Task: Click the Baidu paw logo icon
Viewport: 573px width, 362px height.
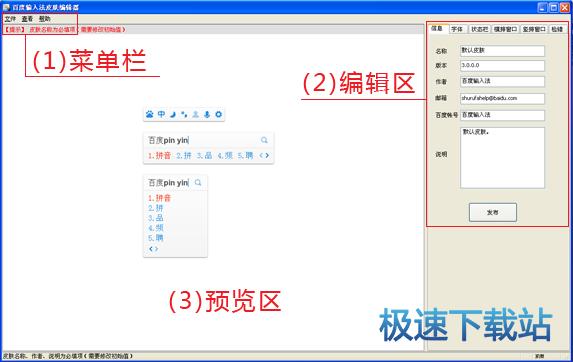Action: pos(149,114)
